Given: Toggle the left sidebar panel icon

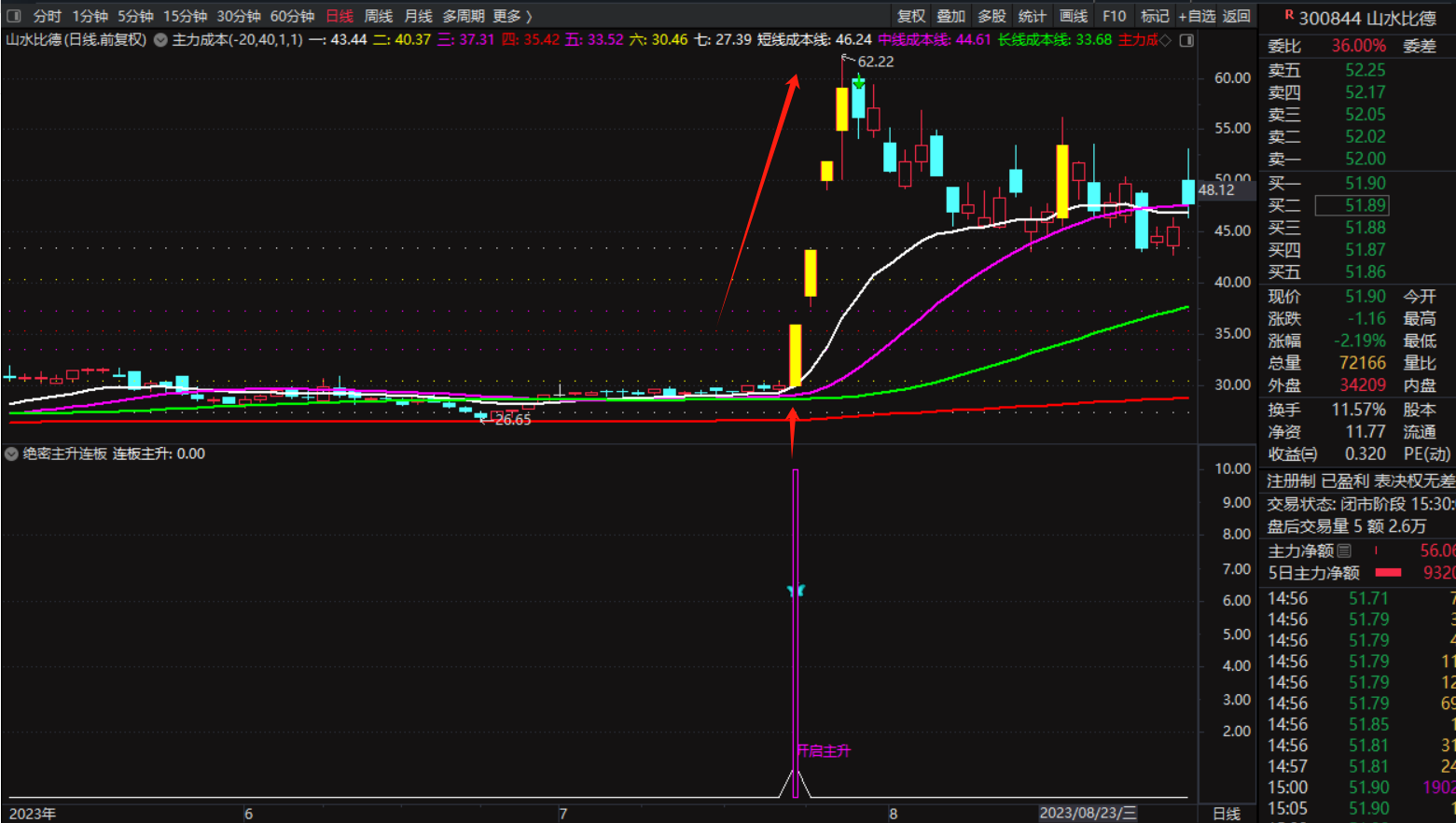Looking at the screenshot, I should point(14,16).
